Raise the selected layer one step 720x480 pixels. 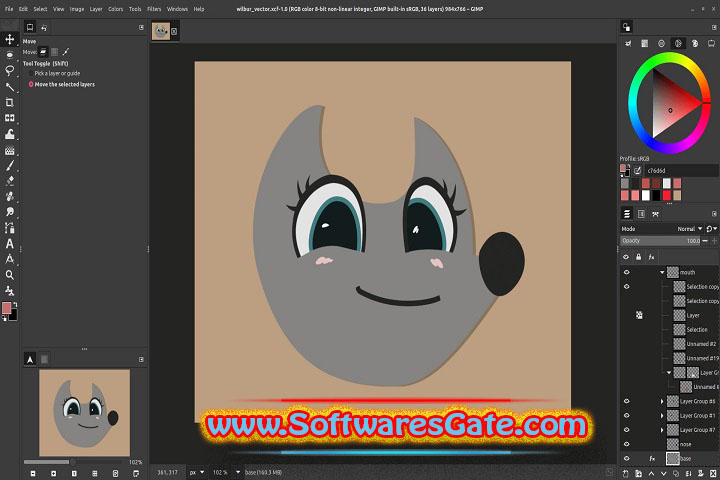point(651,474)
